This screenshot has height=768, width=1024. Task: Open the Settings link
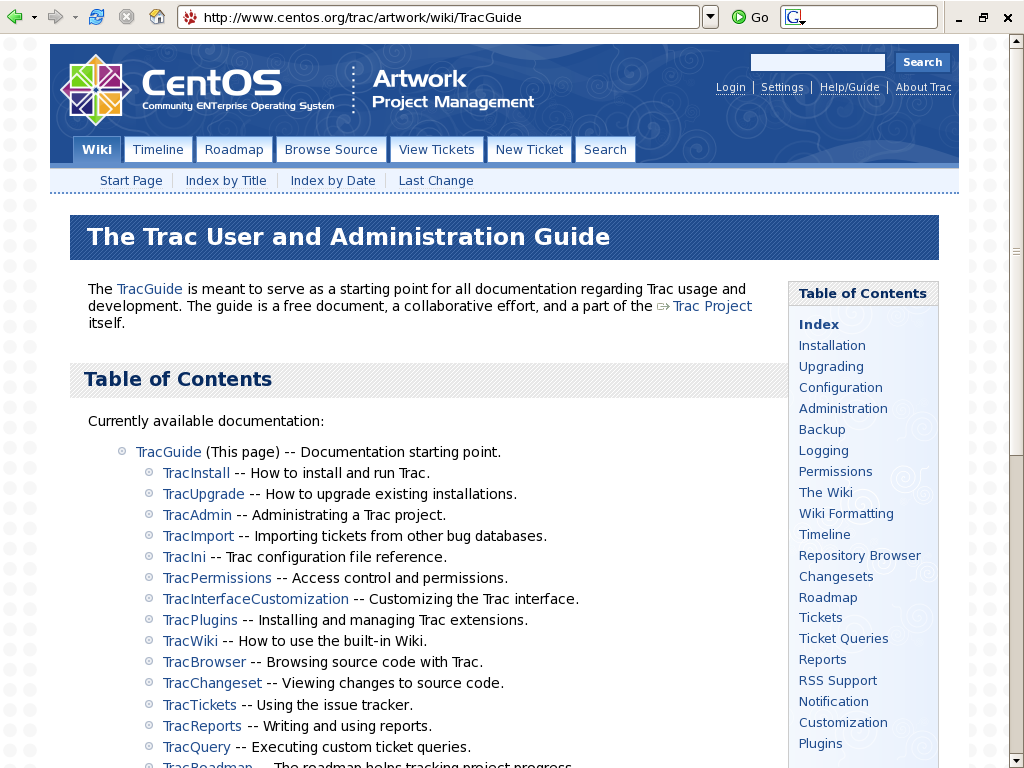pyautogui.click(x=782, y=87)
